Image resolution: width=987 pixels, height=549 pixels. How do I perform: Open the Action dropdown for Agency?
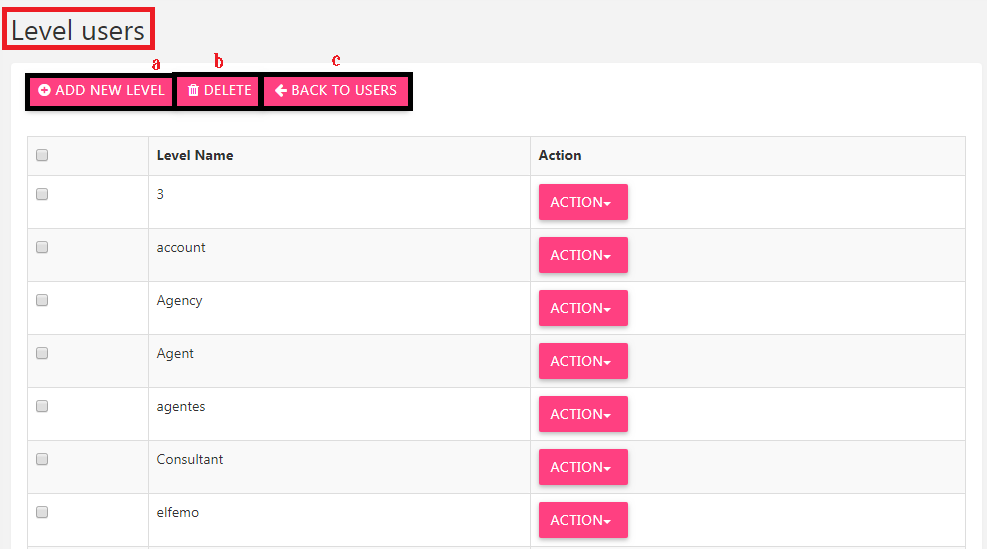[583, 308]
